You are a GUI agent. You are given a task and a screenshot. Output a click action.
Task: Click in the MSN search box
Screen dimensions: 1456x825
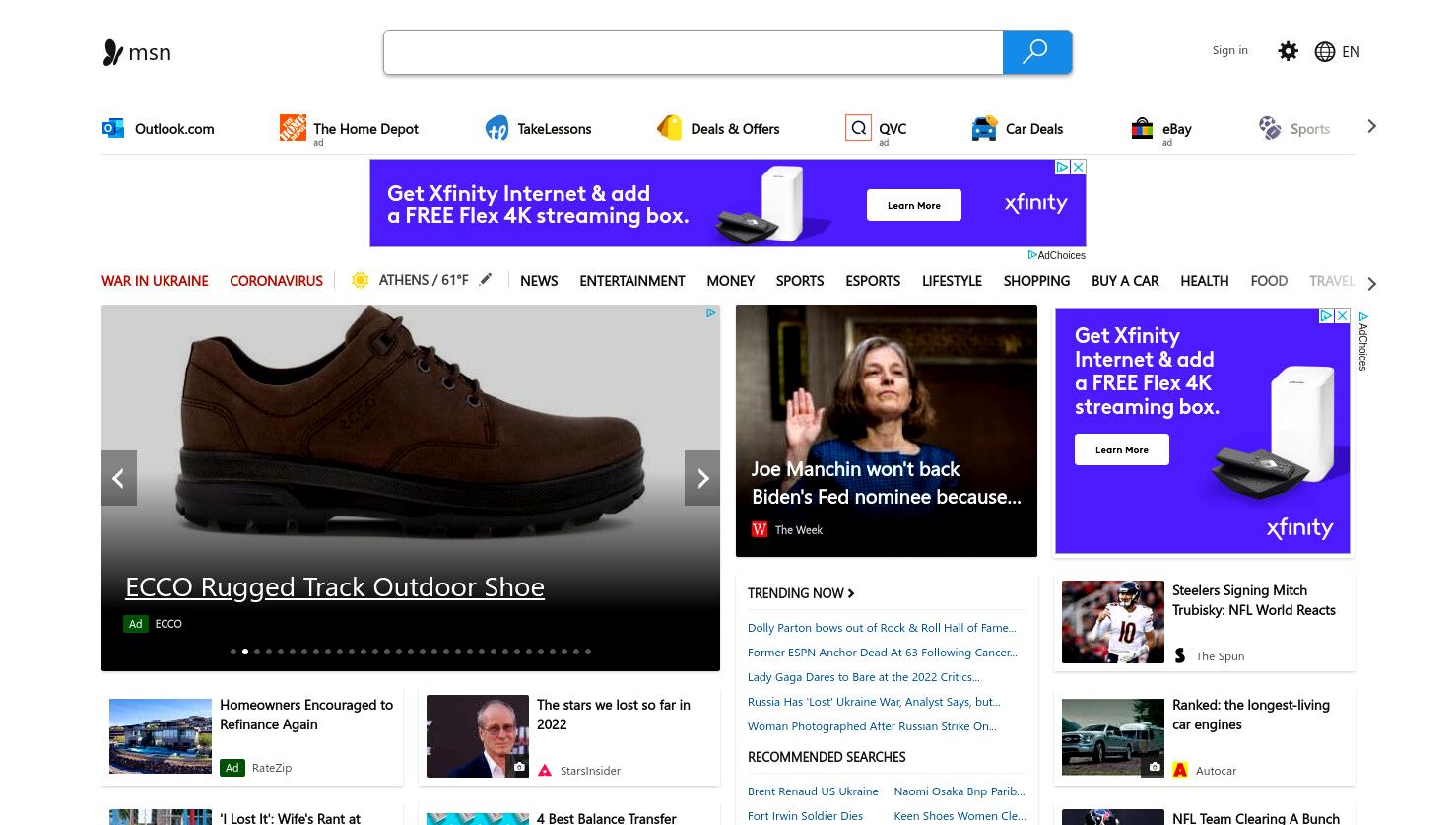pos(694,52)
